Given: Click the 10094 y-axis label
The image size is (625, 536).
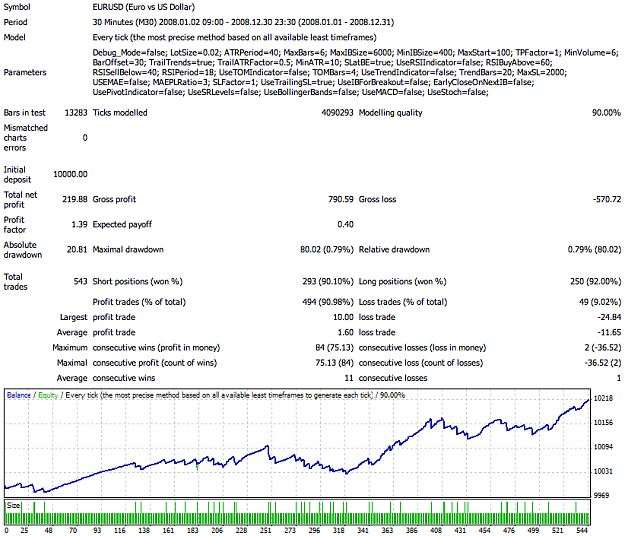Looking at the screenshot, I should tap(603, 447).
